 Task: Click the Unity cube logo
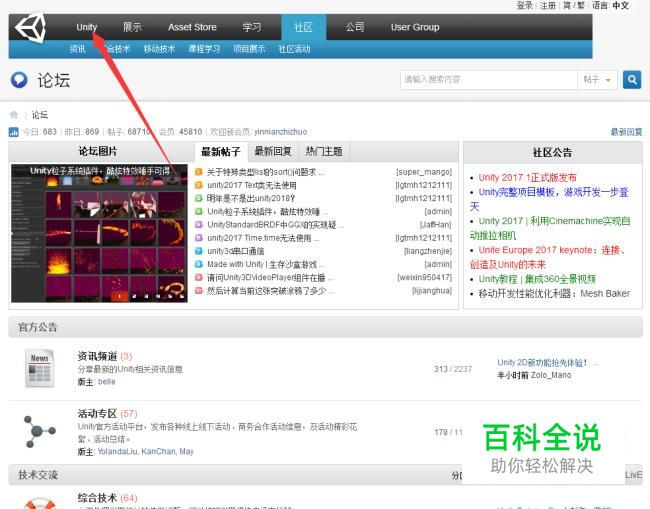click(30, 27)
